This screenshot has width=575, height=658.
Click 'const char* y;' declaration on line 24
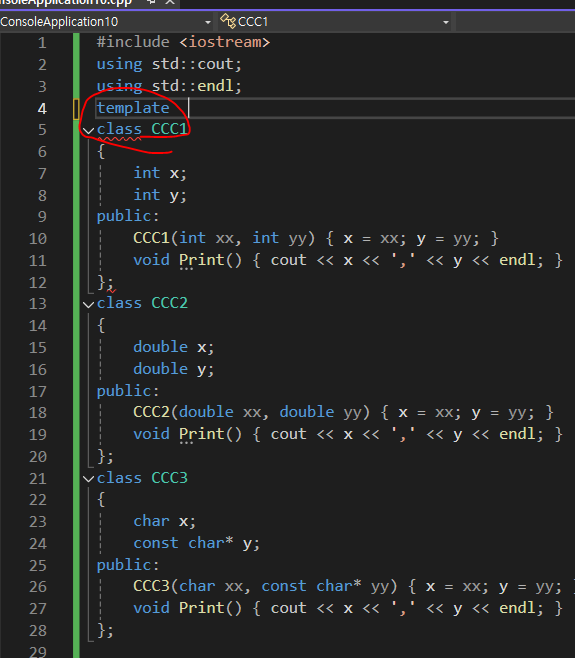coord(197,543)
